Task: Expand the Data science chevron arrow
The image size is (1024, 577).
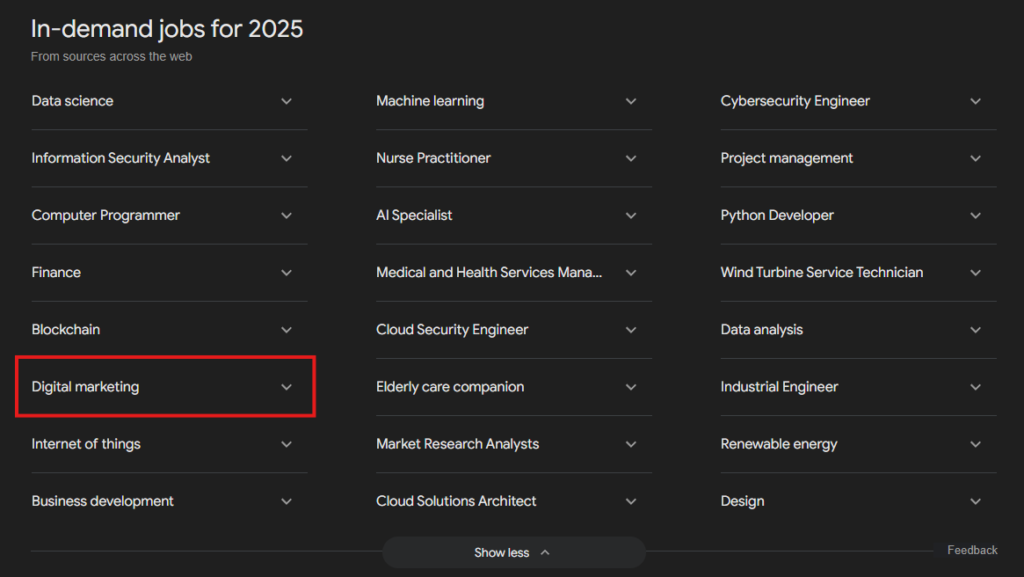Action: tap(286, 101)
